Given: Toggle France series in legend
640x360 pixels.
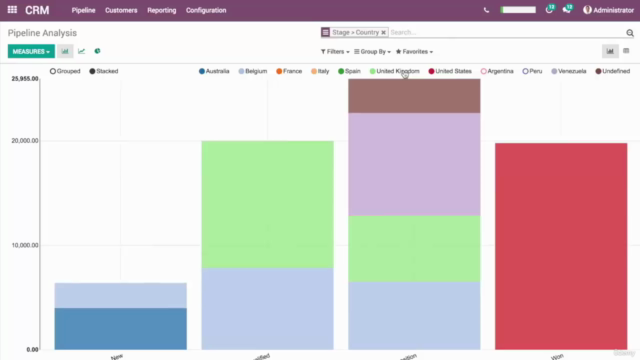Looking at the screenshot, I should click(289, 71).
